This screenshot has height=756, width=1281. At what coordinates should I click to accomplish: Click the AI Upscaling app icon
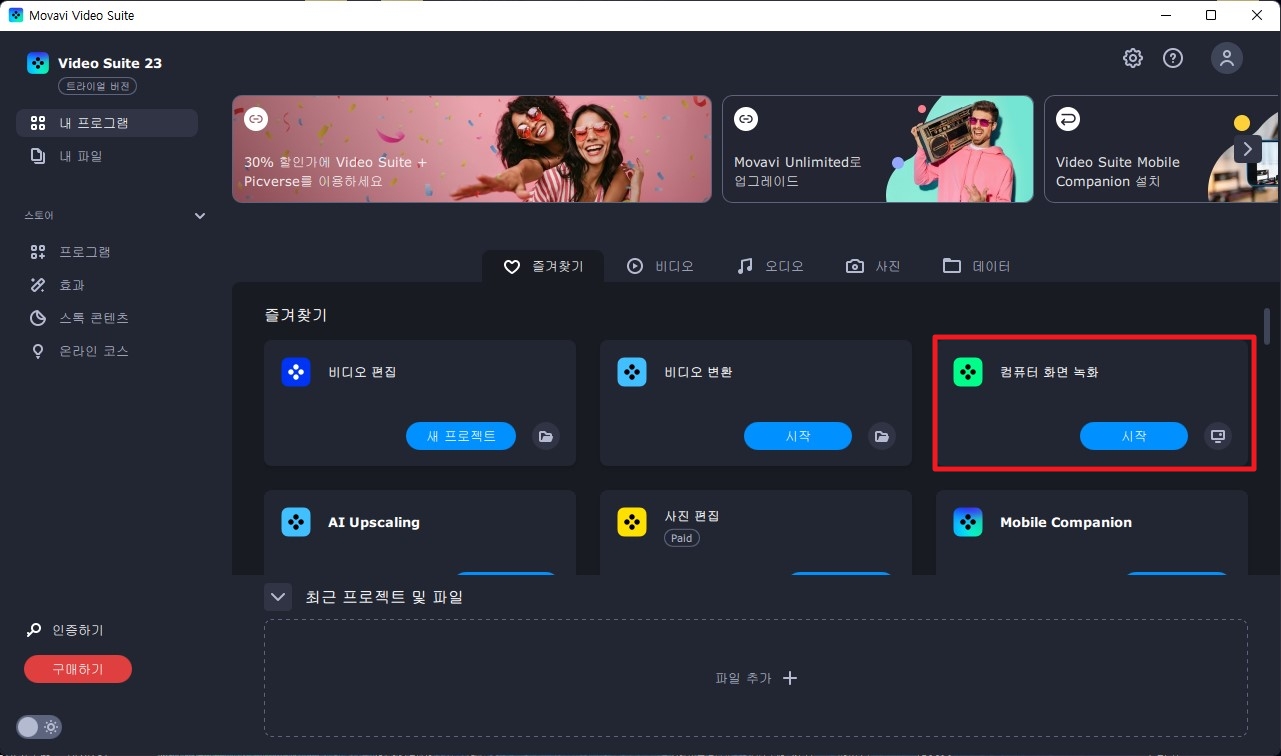[296, 522]
